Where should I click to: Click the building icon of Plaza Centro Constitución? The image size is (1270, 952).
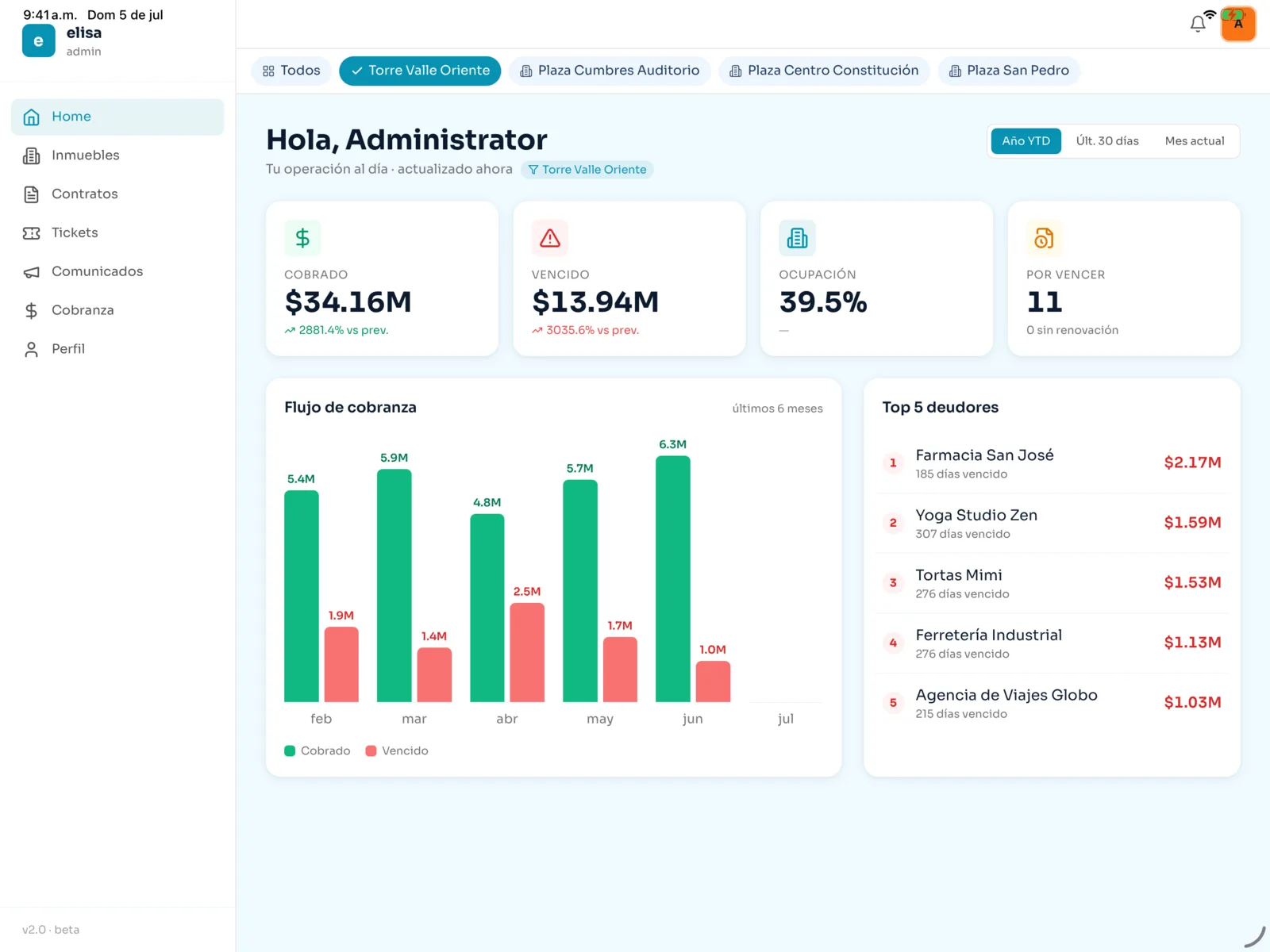coord(736,71)
